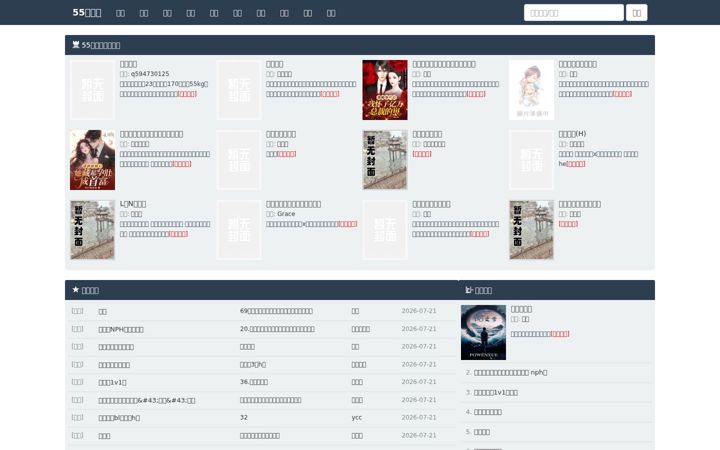Open ranking item number 5
The height and width of the screenshot is (450, 720).
tap(482, 432)
